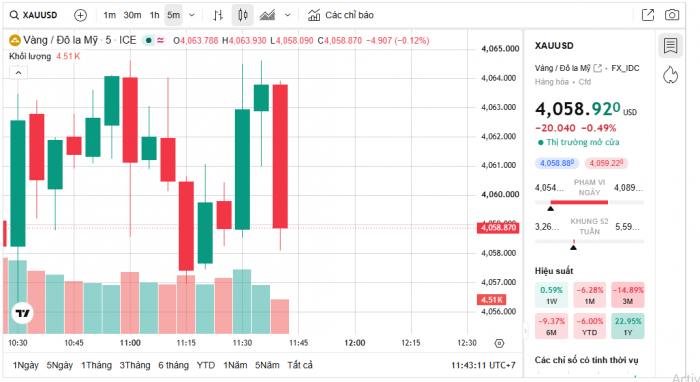Select the 1Tháng date range

pyautogui.click(x=96, y=365)
